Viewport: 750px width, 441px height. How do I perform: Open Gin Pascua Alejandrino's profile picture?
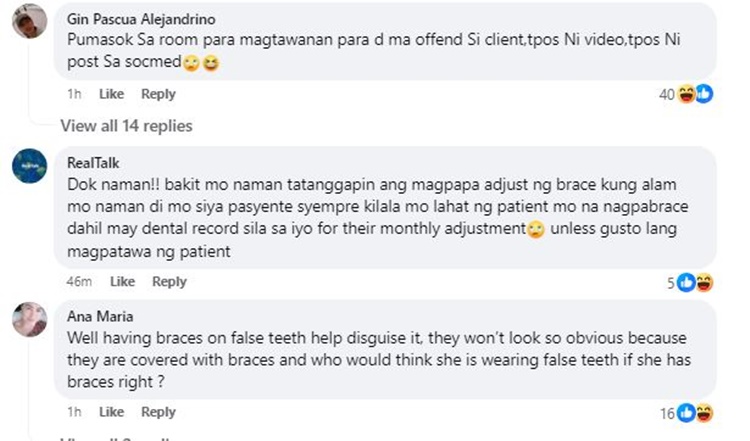coord(30,21)
